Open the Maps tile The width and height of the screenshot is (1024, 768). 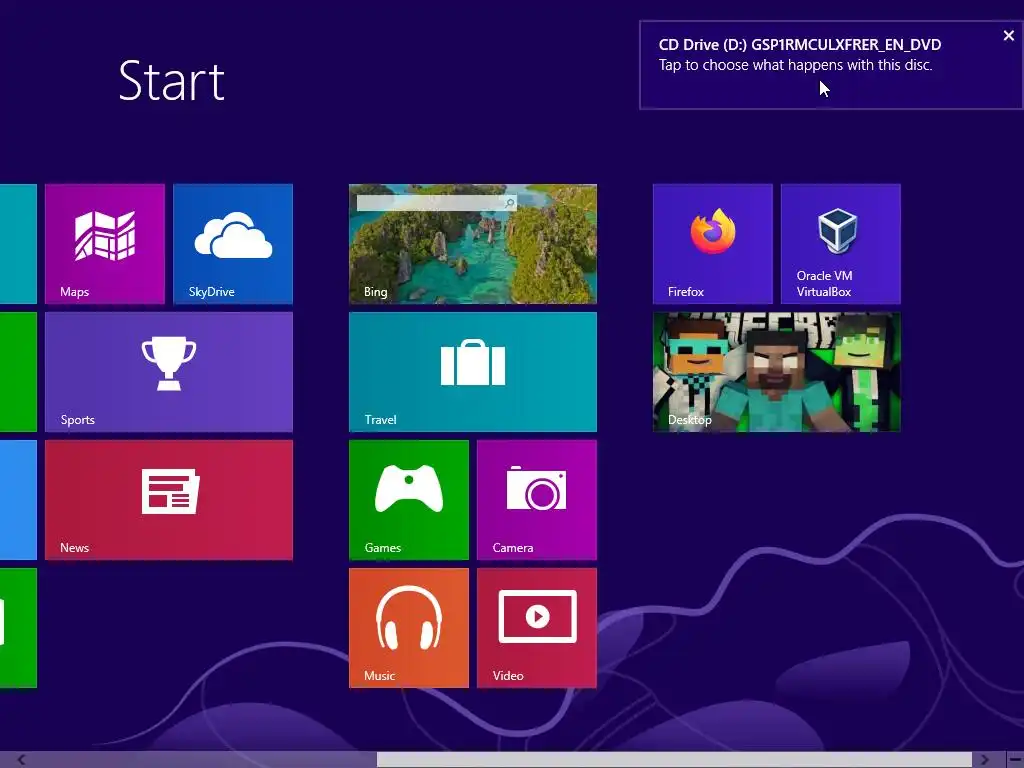[104, 244]
